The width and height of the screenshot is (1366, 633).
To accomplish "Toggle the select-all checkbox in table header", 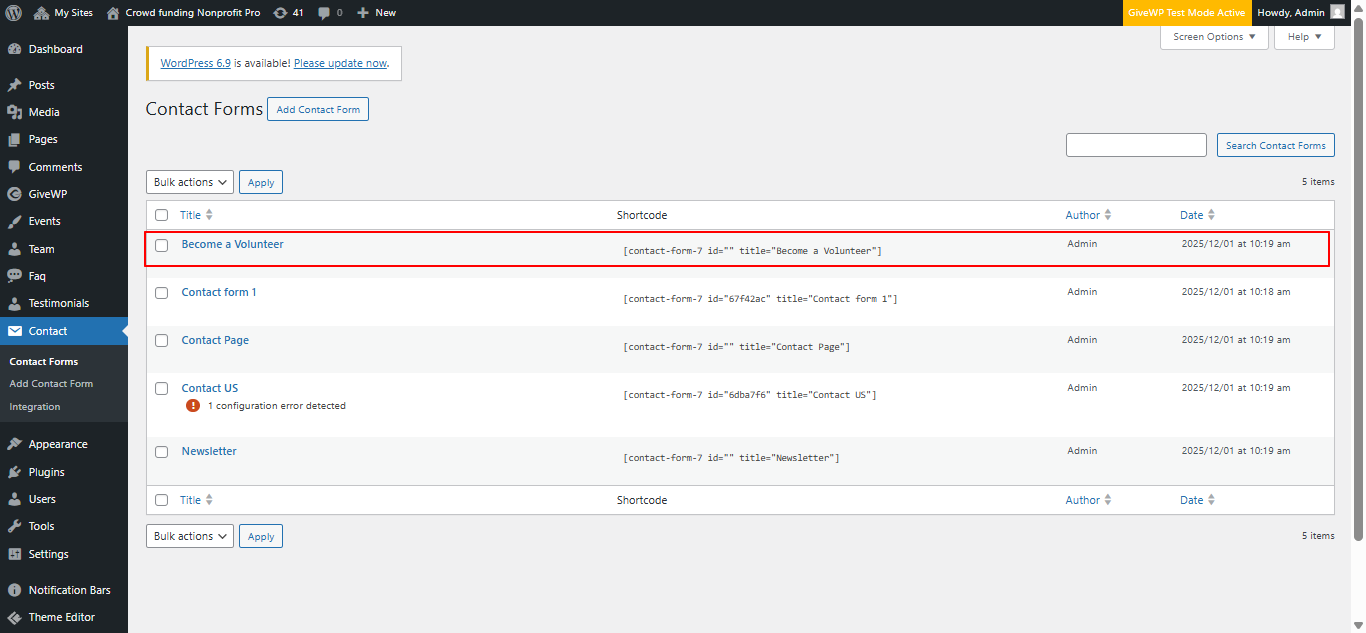I will [x=162, y=215].
